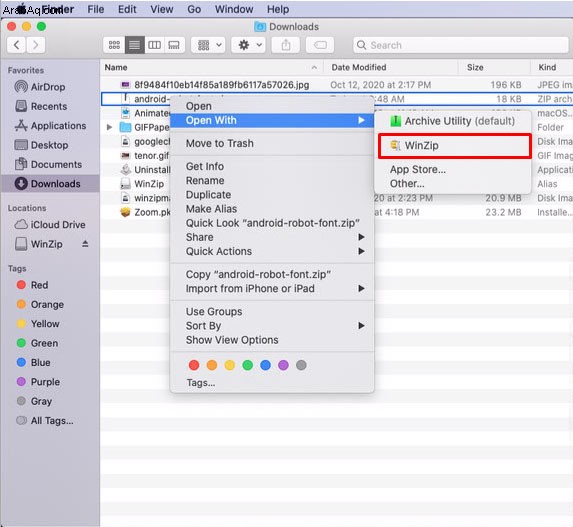Choose App Store… in submenu
Image resolution: width=573 pixels, height=527 pixels.
453,170
